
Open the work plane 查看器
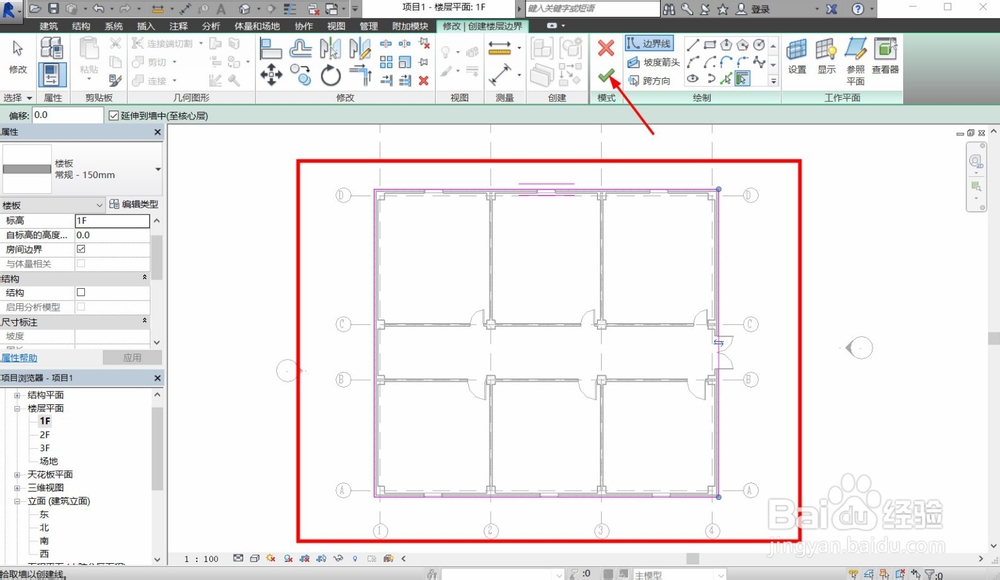[x=885, y=56]
